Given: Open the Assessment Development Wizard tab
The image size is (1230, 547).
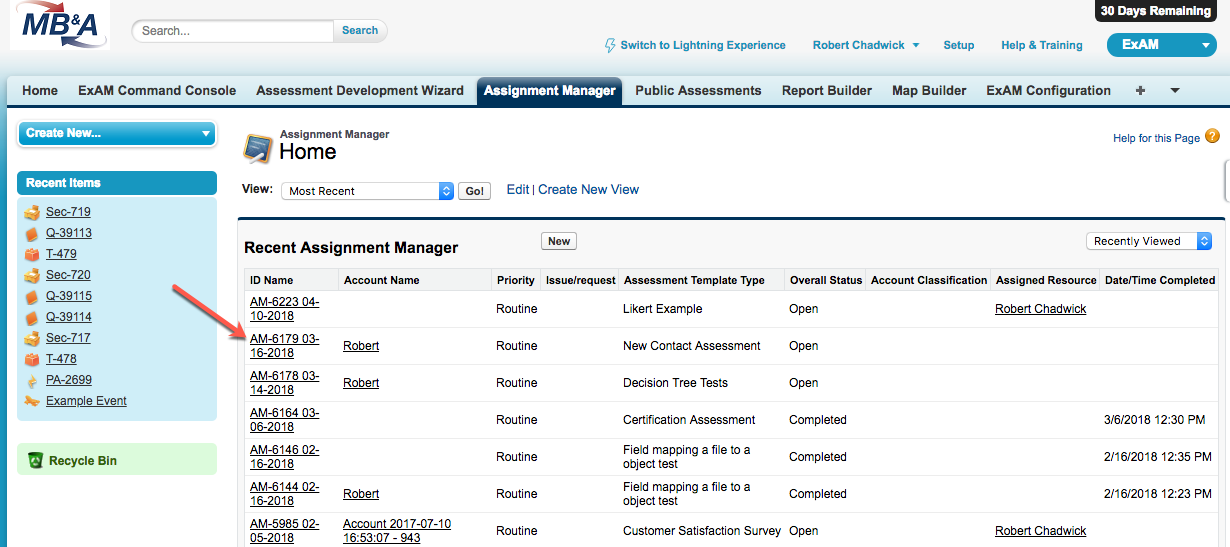Looking at the screenshot, I should pyautogui.click(x=360, y=90).
